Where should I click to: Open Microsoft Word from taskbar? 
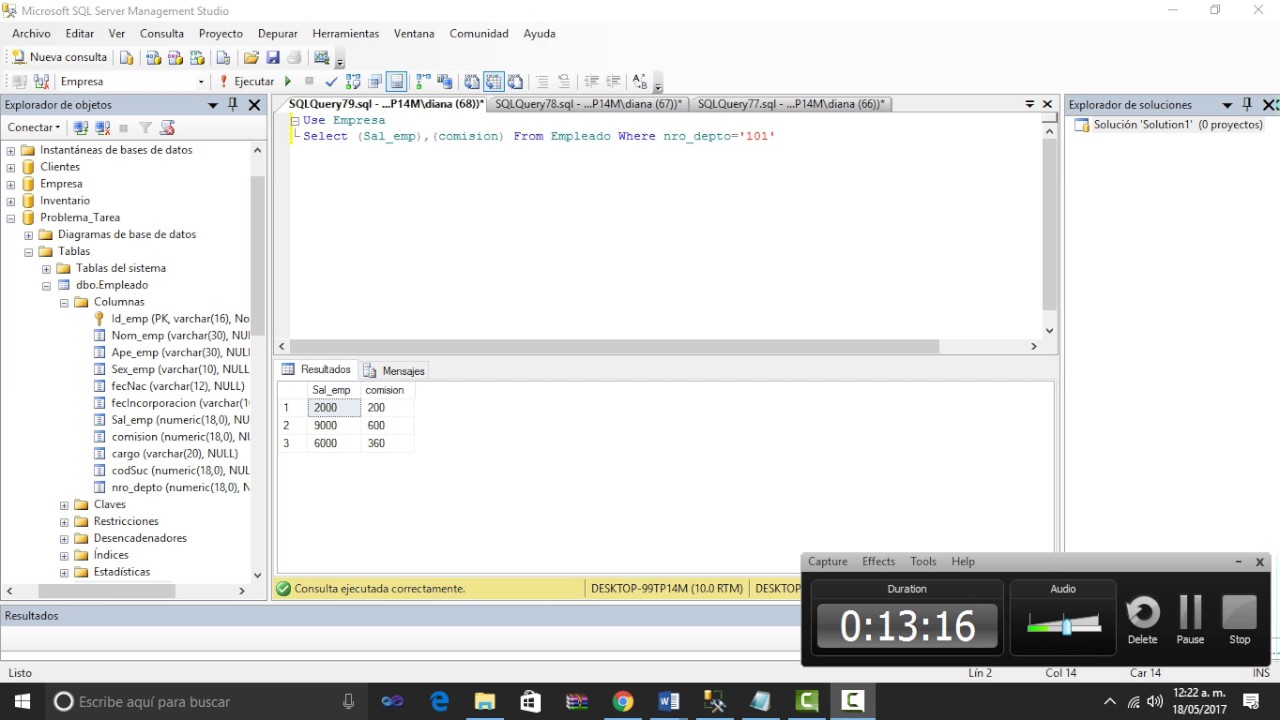coord(669,701)
